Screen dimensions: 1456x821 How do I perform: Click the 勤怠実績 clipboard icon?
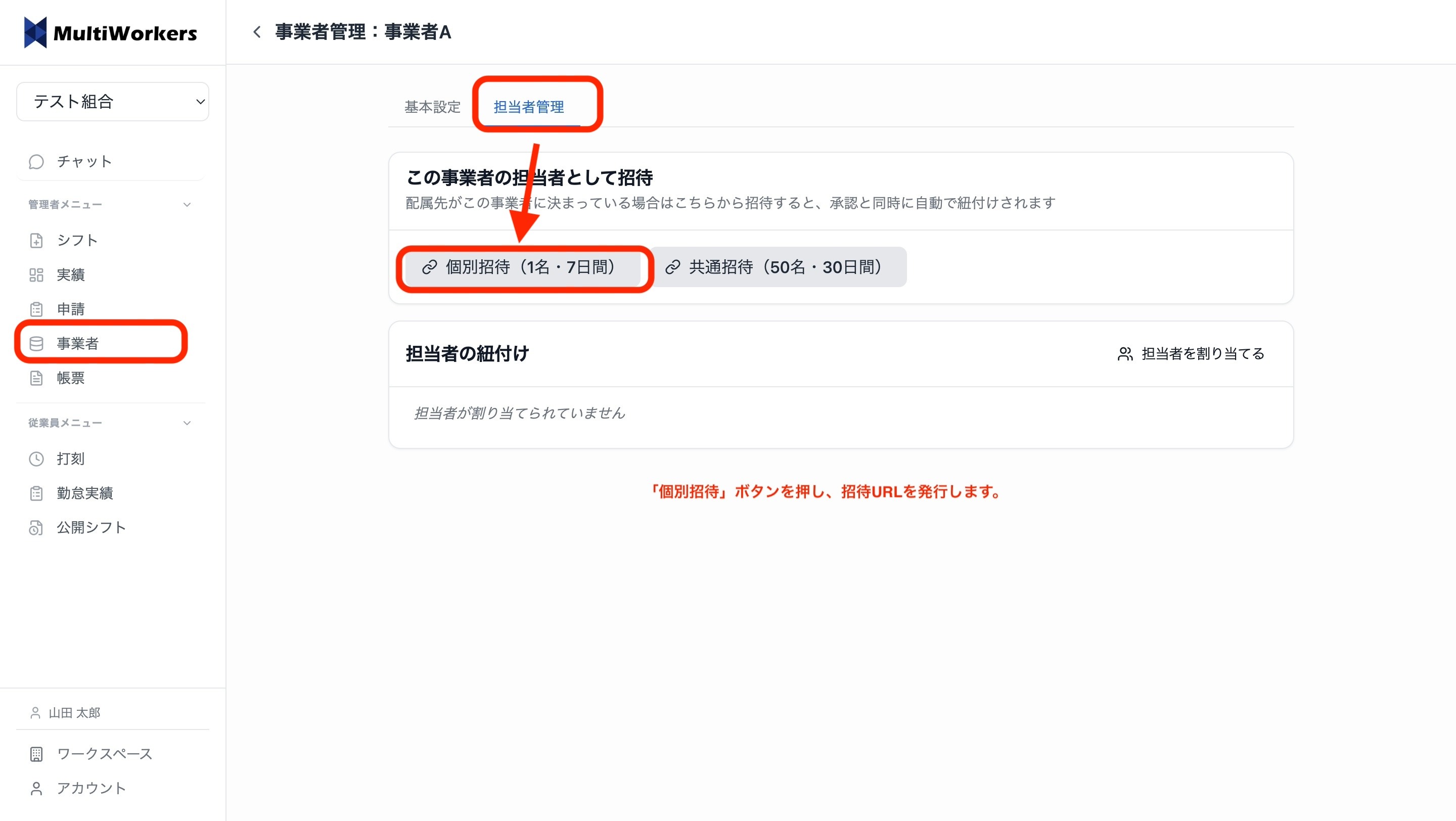36,493
